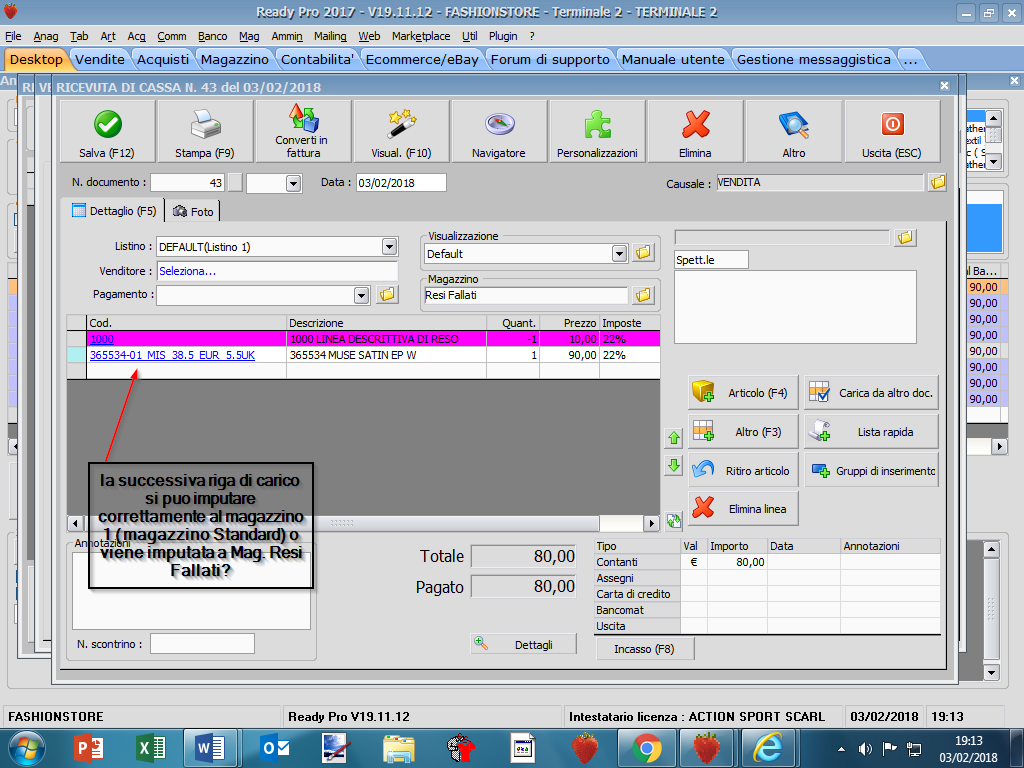Click Elimina linea delete row button
The height and width of the screenshot is (768, 1024).
click(x=743, y=509)
